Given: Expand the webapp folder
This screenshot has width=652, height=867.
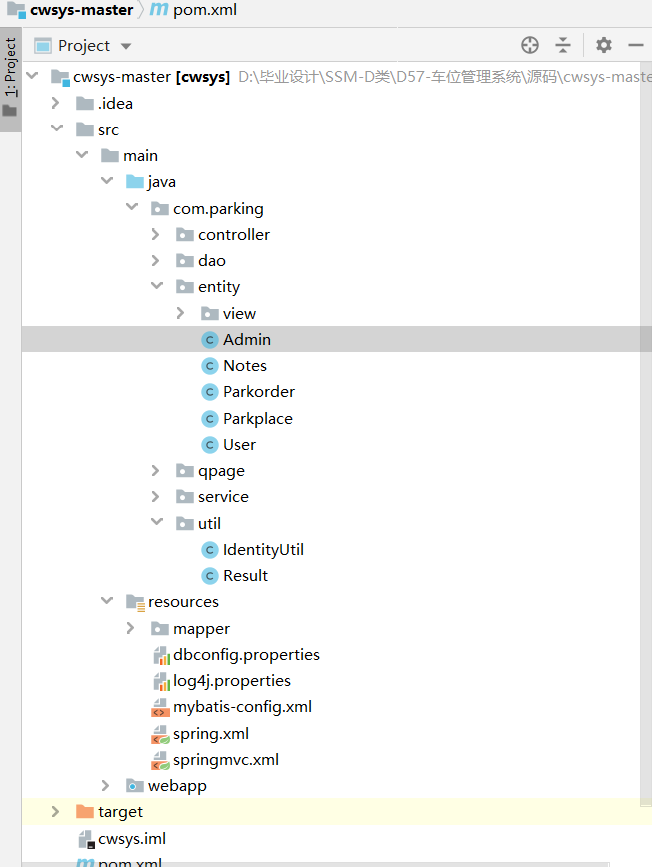Looking at the screenshot, I should click(106, 786).
